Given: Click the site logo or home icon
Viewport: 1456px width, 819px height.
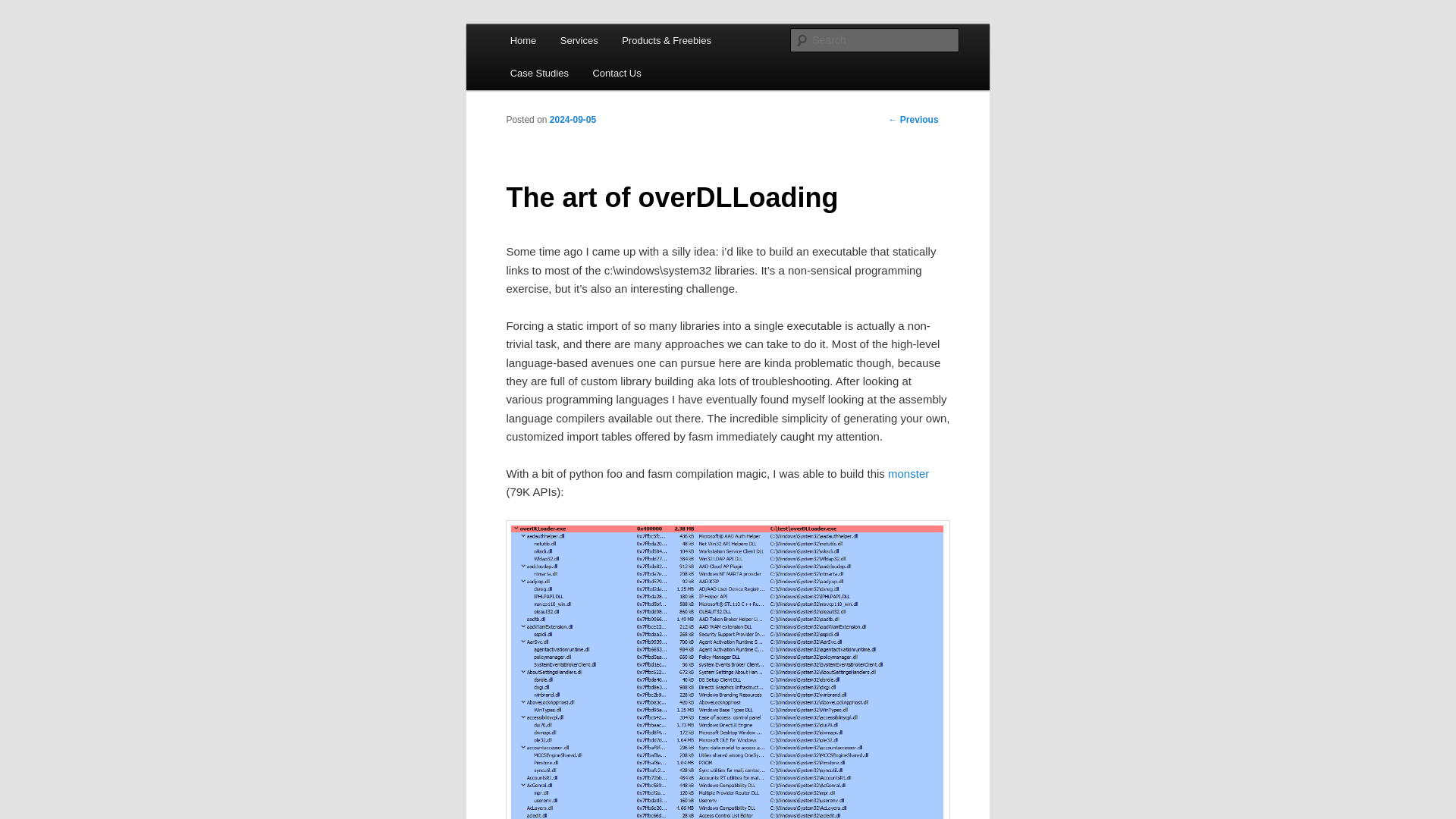Looking at the screenshot, I should click(523, 40).
